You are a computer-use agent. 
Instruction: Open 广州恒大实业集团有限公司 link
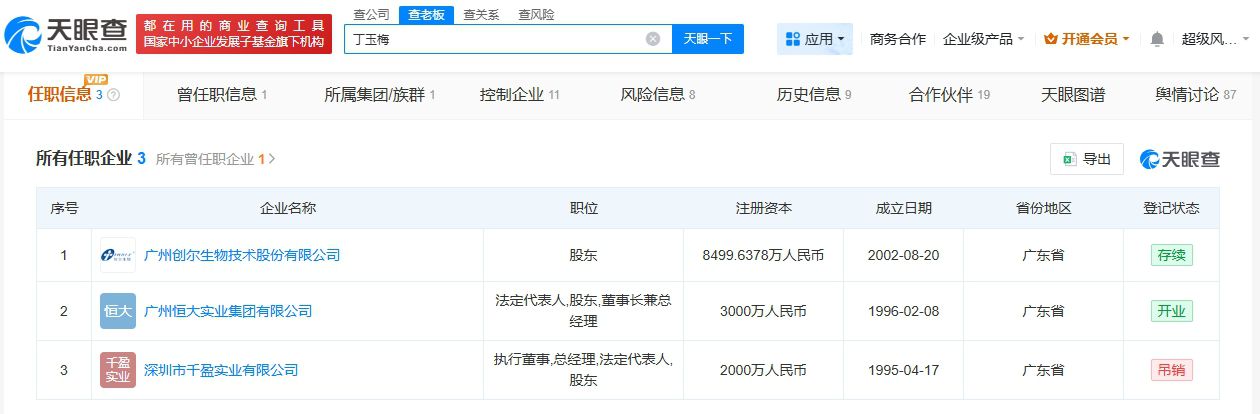228,311
